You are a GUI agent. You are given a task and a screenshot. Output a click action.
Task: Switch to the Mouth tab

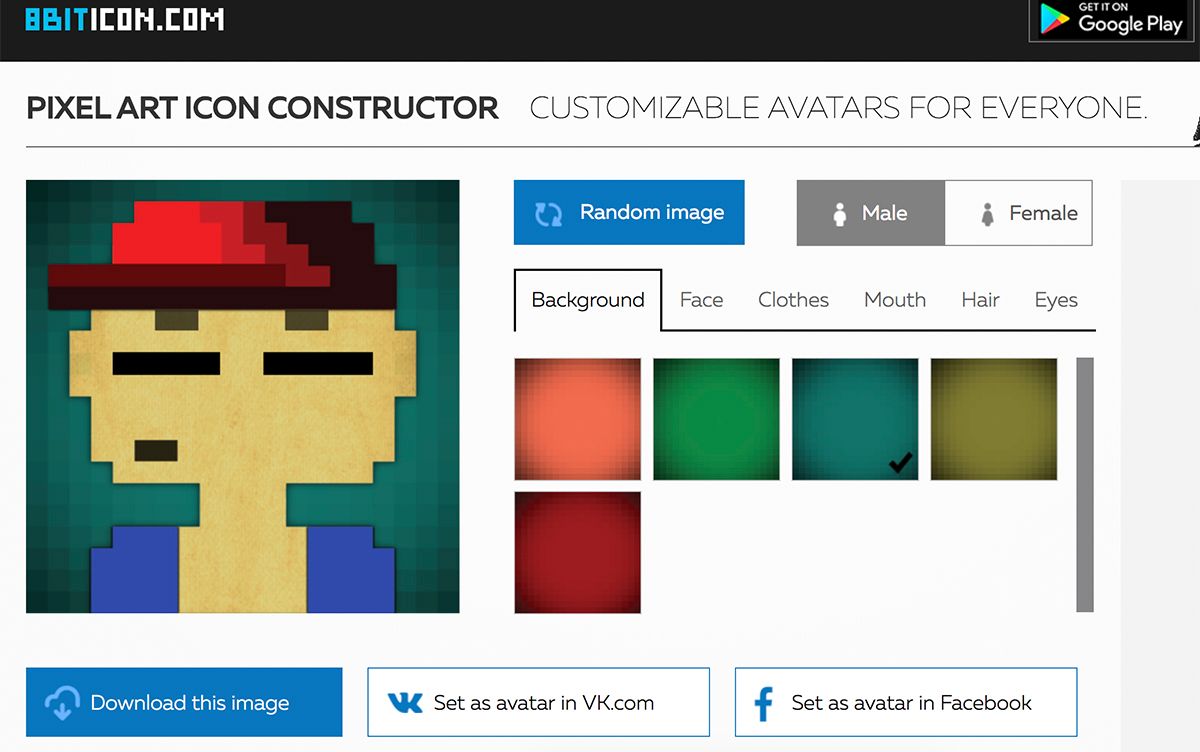click(894, 300)
